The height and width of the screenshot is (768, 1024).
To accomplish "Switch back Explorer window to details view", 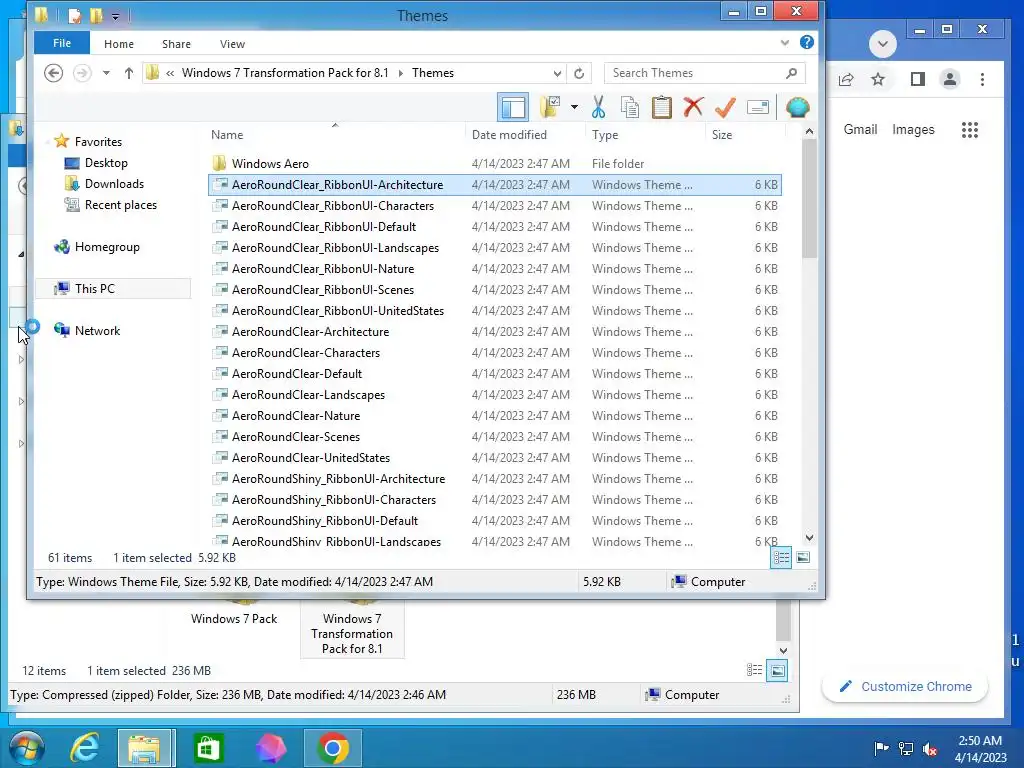I will pos(754,670).
